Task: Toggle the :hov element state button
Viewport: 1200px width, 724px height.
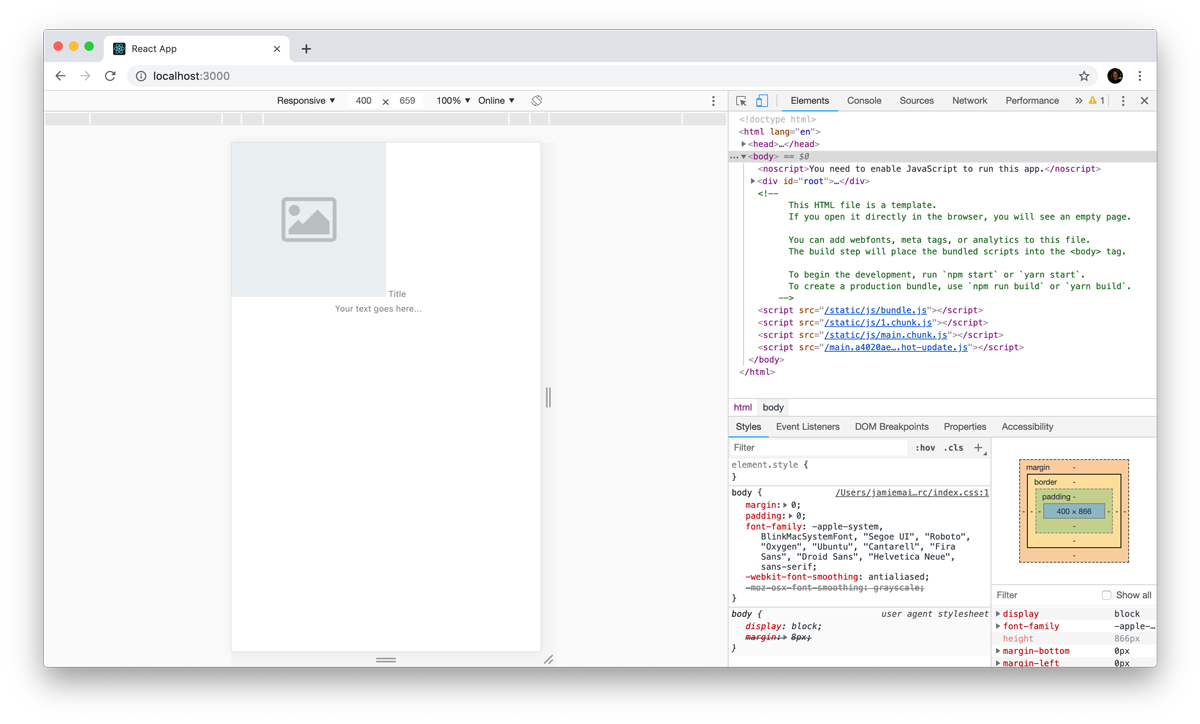Action: pos(925,448)
